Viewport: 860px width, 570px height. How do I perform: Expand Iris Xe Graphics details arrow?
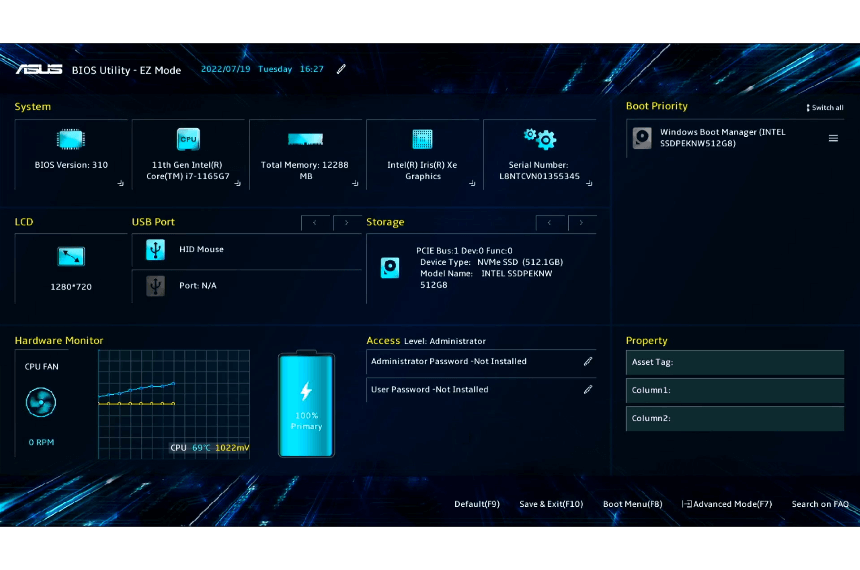[x=472, y=183]
